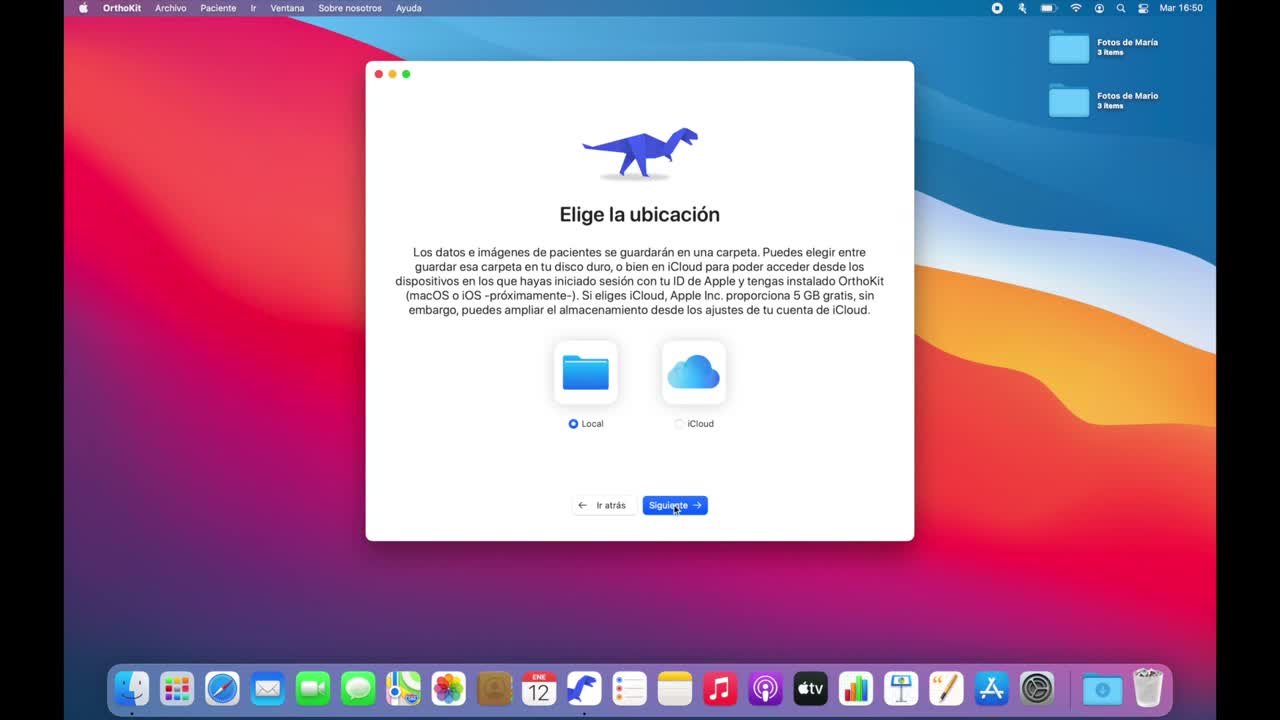
Task: Click the OrthoKit dinosaur dock icon
Action: pos(584,689)
